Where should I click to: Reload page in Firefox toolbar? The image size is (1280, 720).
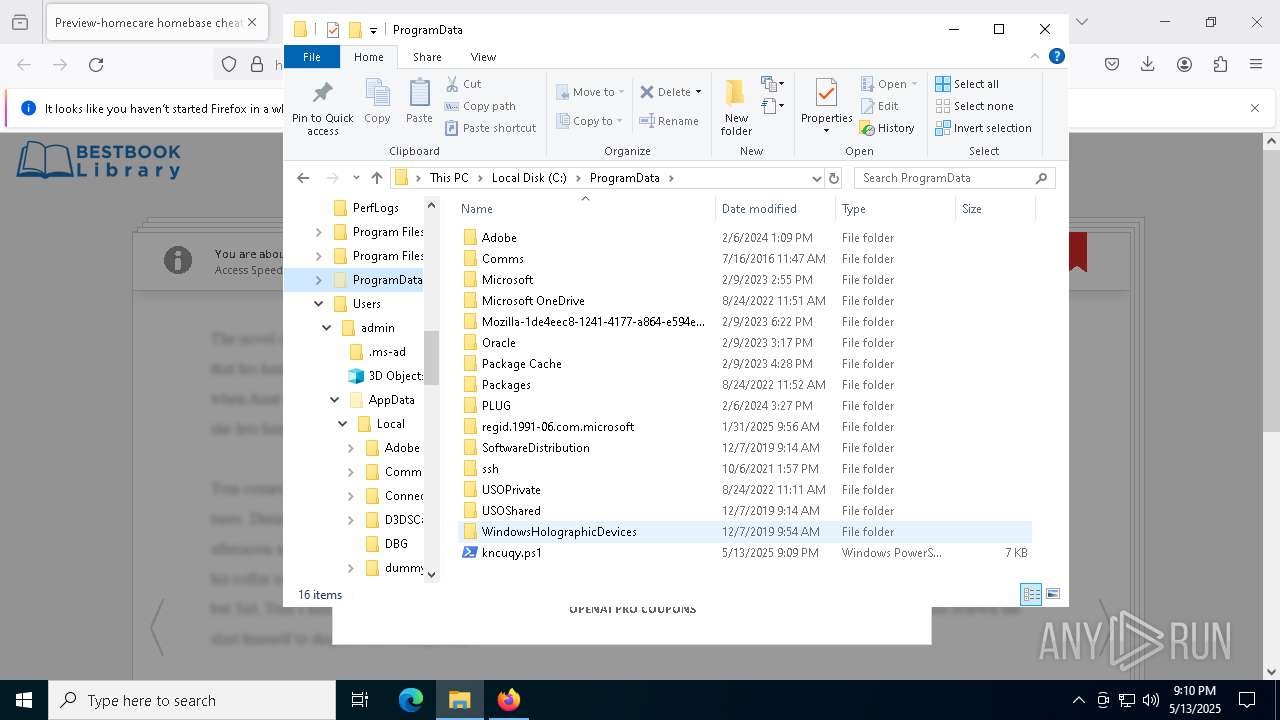click(96, 65)
